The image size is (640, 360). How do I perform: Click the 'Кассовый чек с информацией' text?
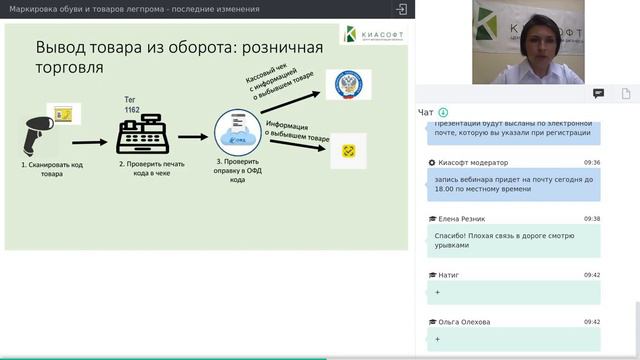click(x=280, y=81)
